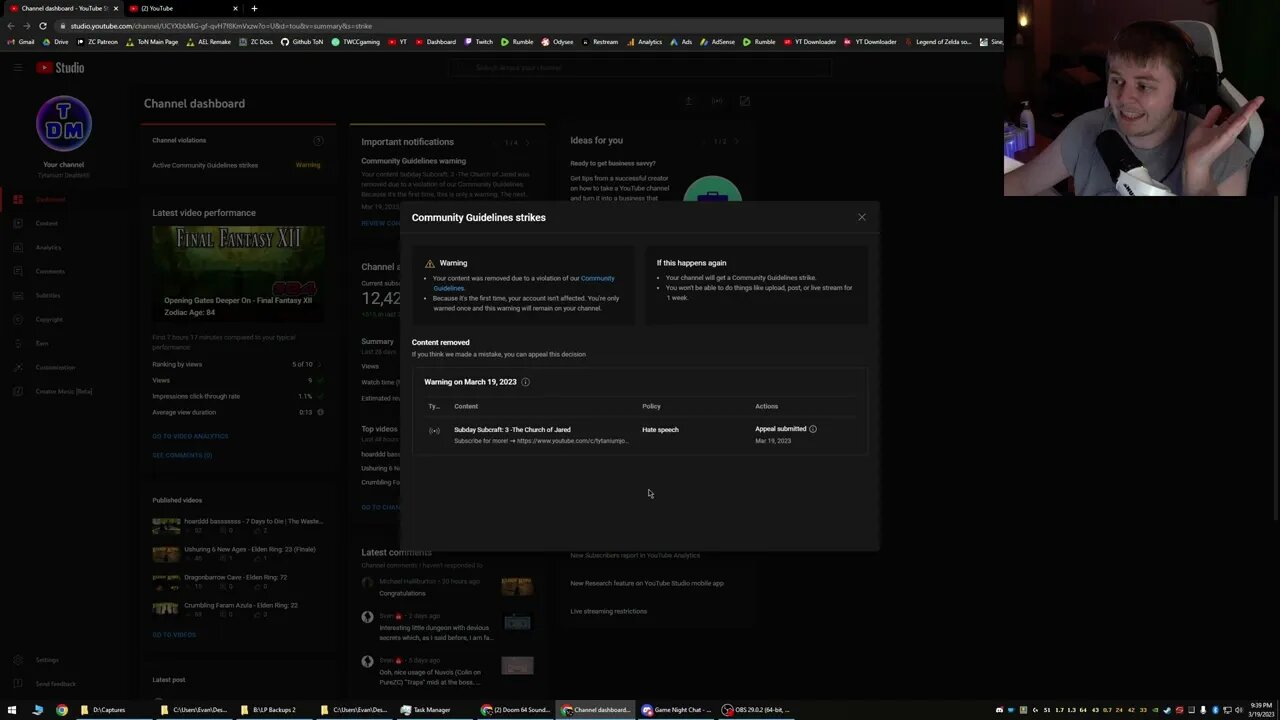Image resolution: width=1280 pixels, height=720 pixels.
Task: Open OBS 29.0.2 from the taskbar
Action: point(758,710)
